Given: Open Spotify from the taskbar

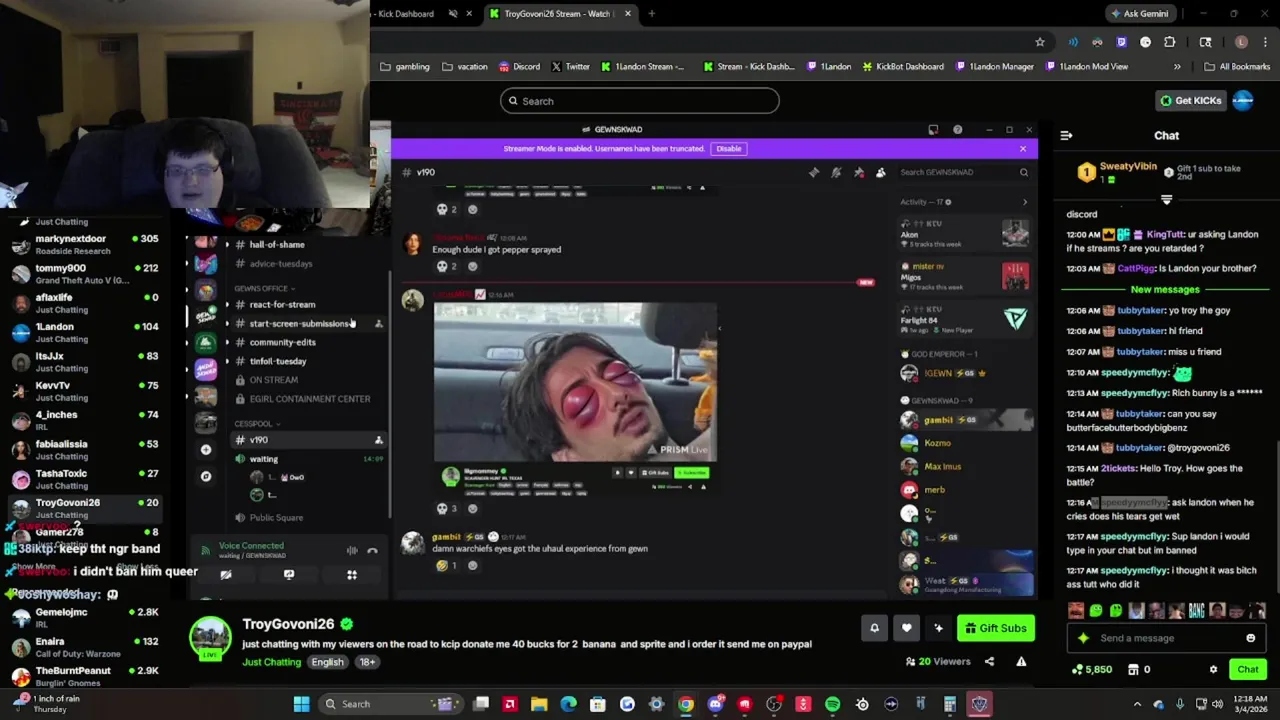Looking at the screenshot, I should coord(832,704).
